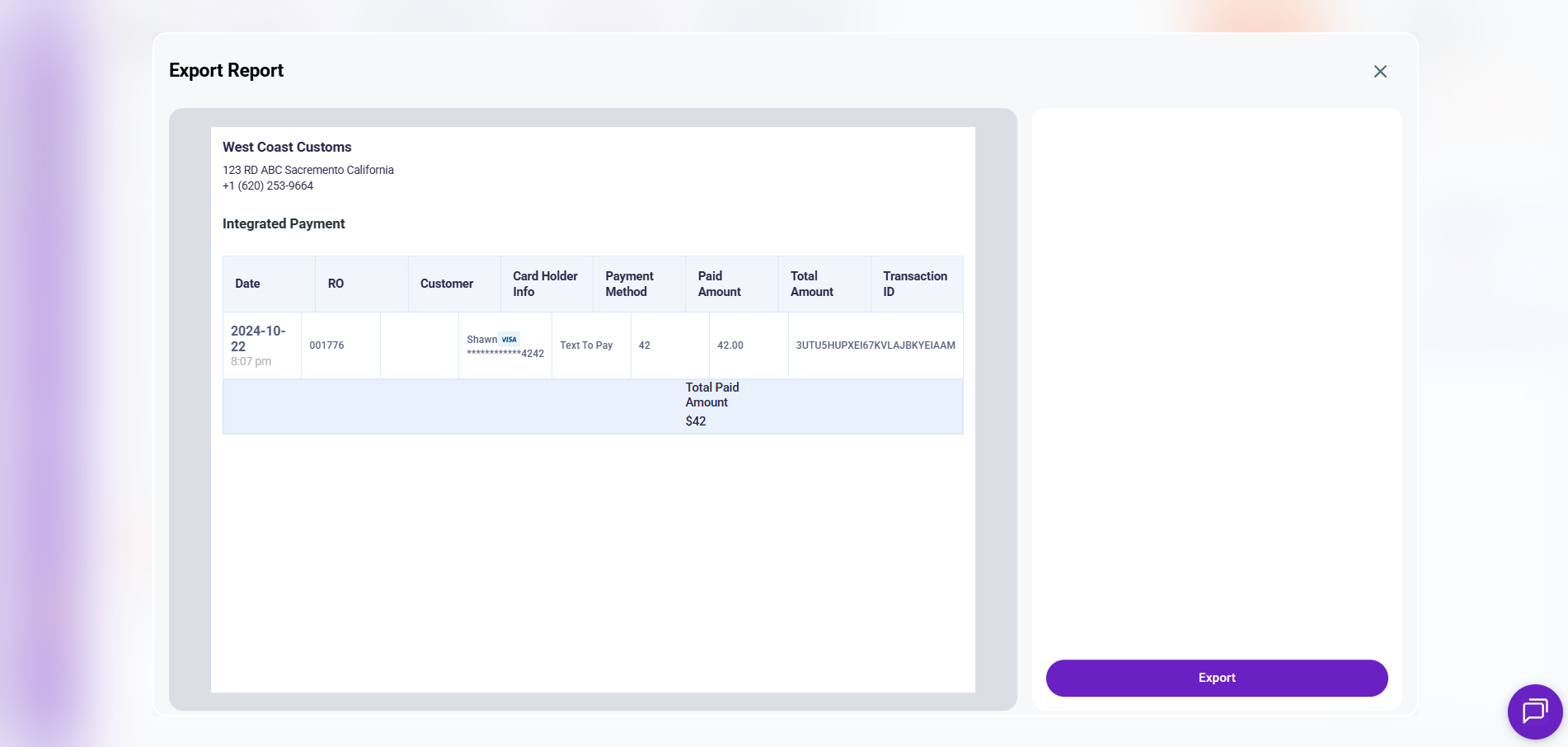Close the Export Report dialog
Viewport: 1568px width, 747px height.
[1380, 72]
